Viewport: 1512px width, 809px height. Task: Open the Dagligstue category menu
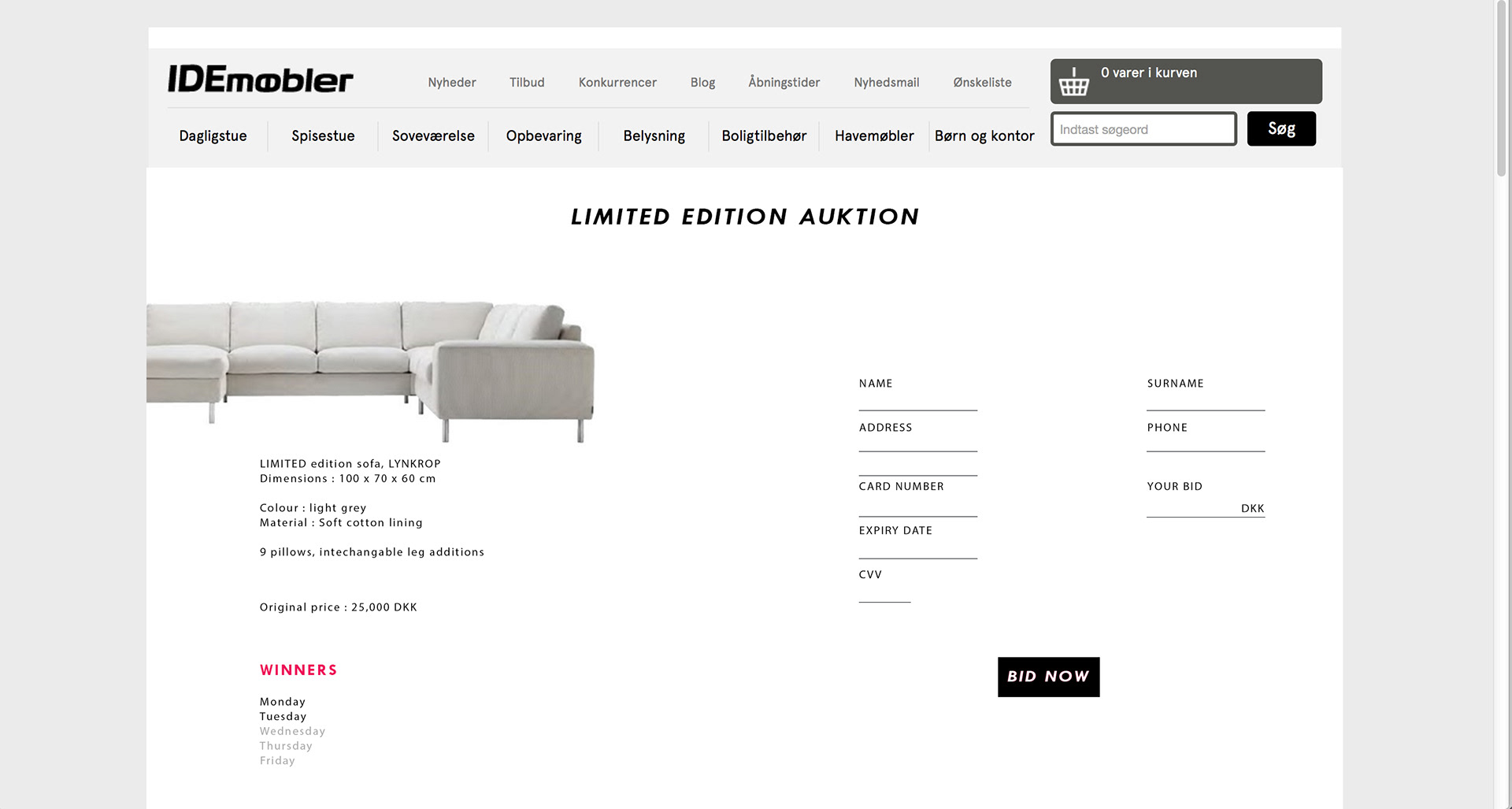pos(213,136)
